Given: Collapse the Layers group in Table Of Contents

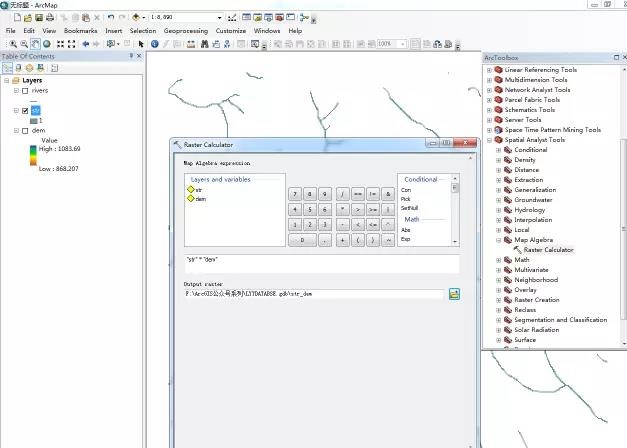Looking at the screenshot, I should pyautogui.click(x=6, y=80).
